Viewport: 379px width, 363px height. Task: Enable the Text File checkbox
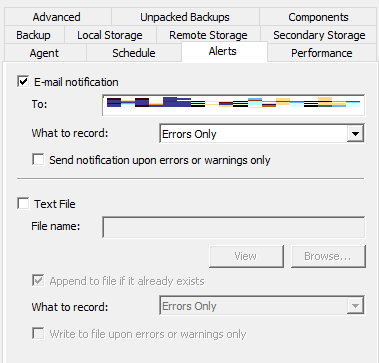pos(23,204)
